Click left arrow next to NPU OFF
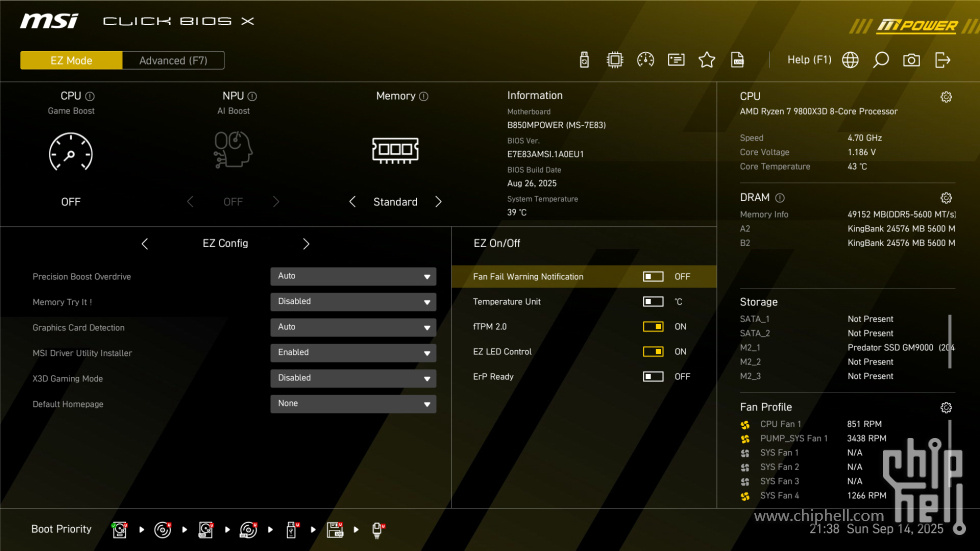980x551 pixels. pos(190,202)
